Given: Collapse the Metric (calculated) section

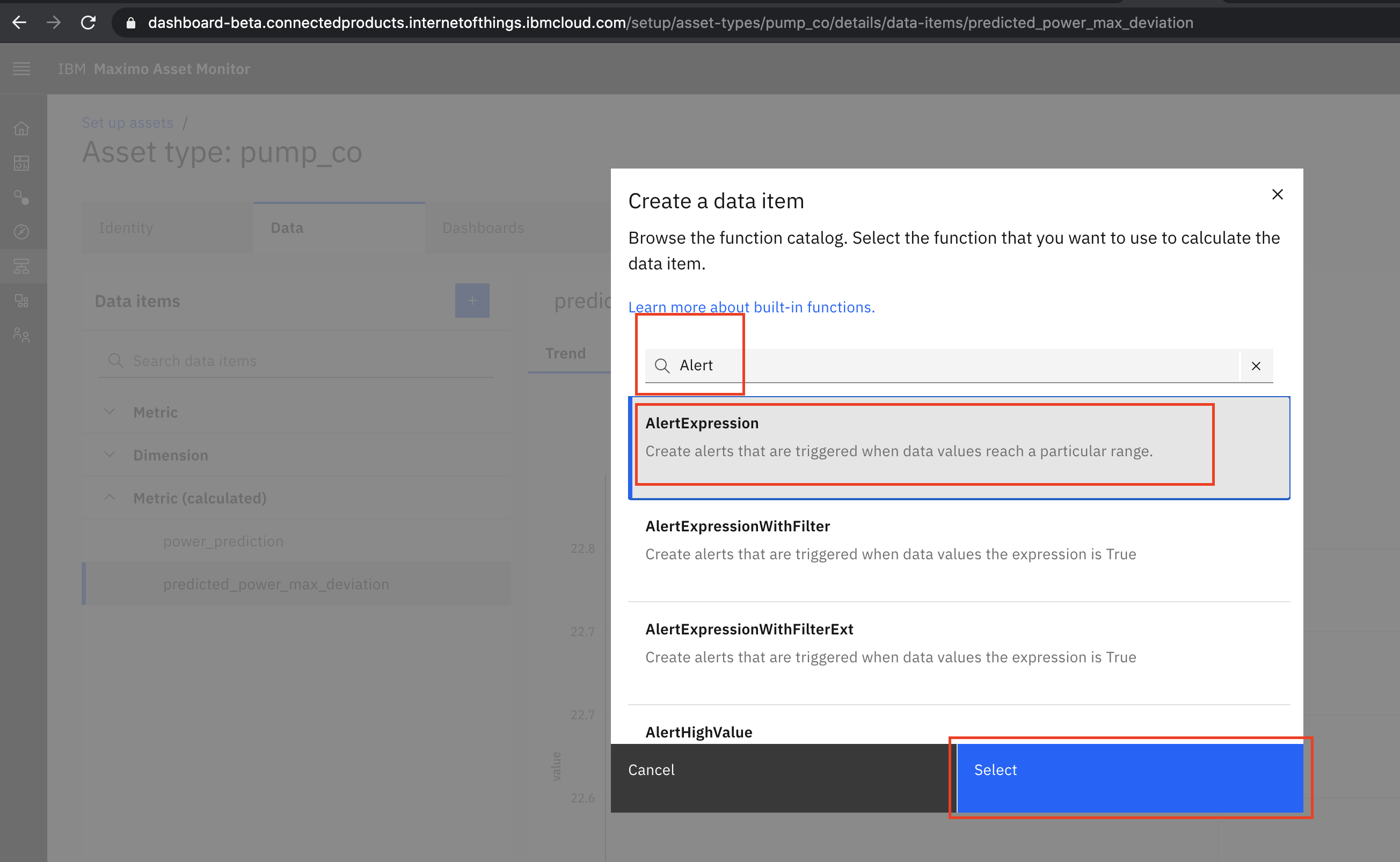Looking at the screenshot, I should coord(110,498).
